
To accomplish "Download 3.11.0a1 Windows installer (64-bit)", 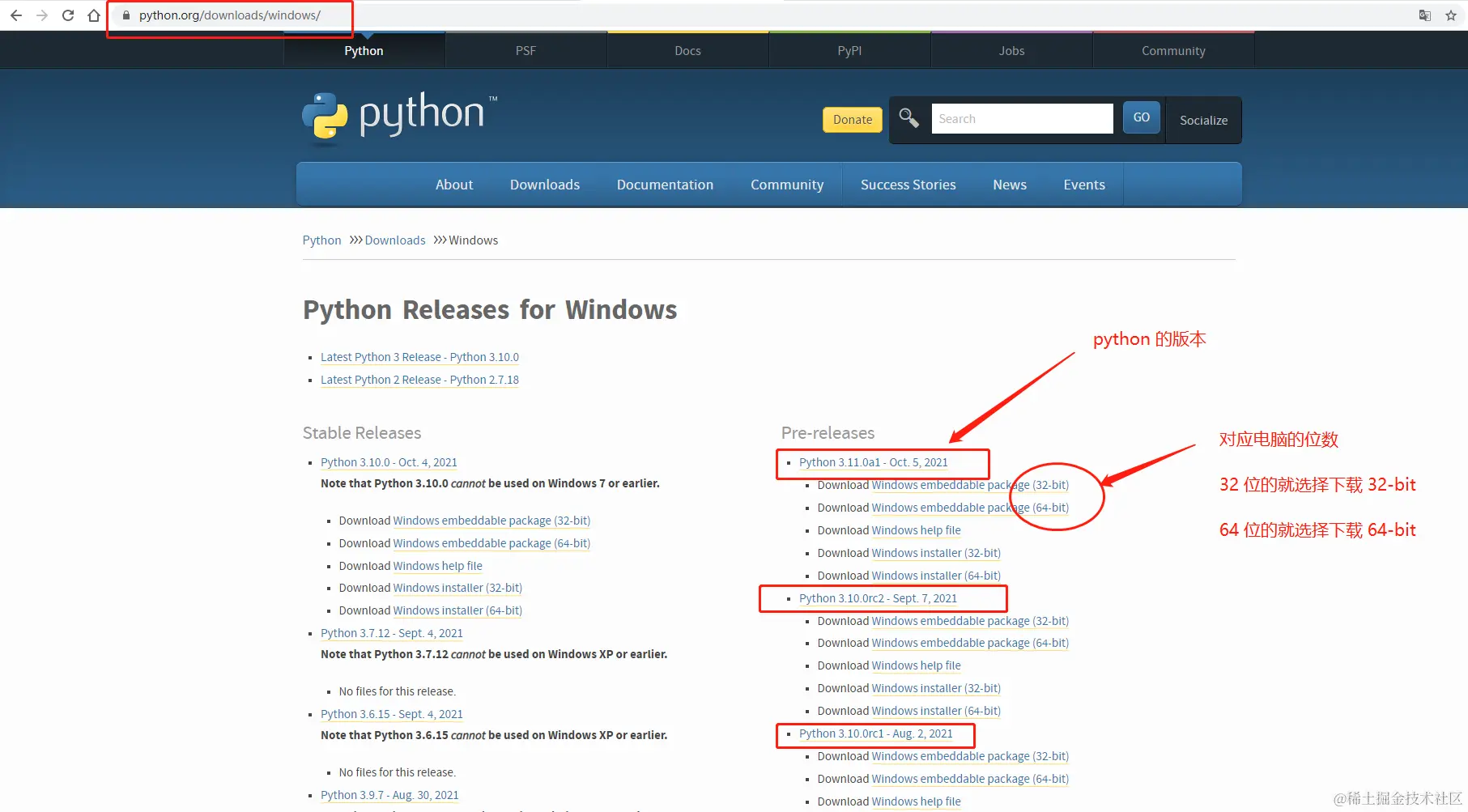I will point(936,576).
